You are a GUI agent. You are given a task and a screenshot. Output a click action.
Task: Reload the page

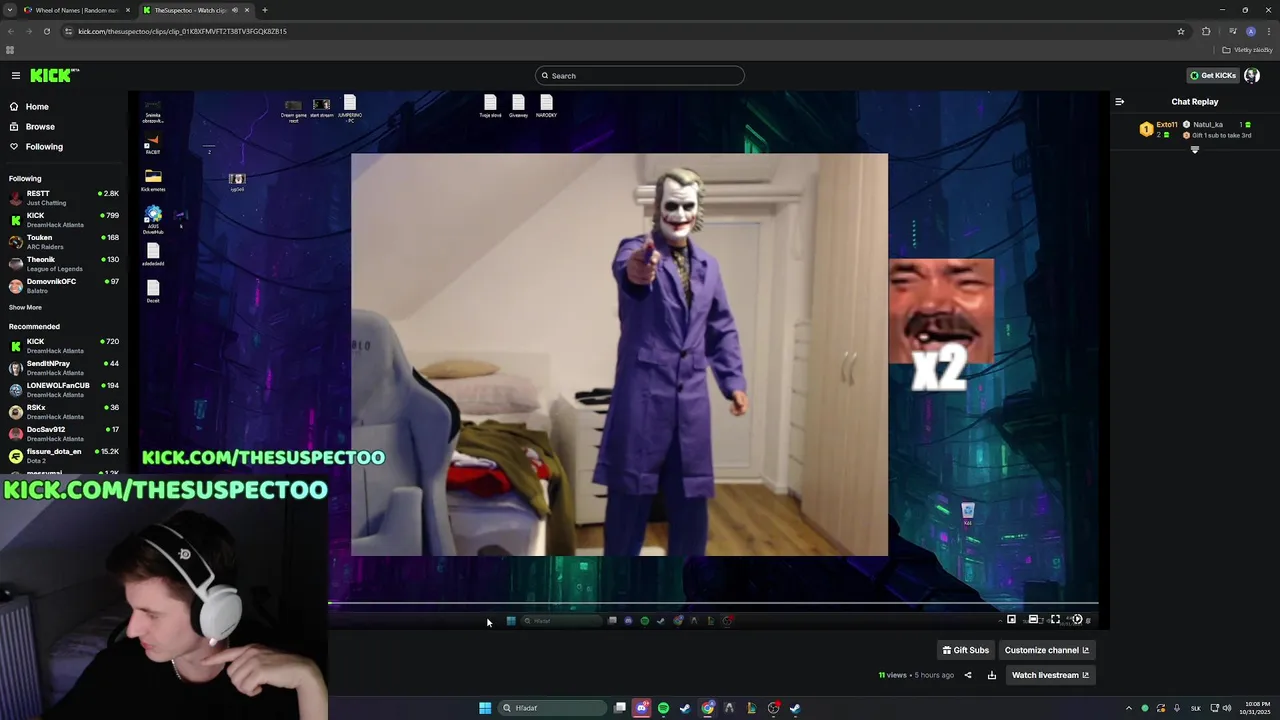(46, 31)
